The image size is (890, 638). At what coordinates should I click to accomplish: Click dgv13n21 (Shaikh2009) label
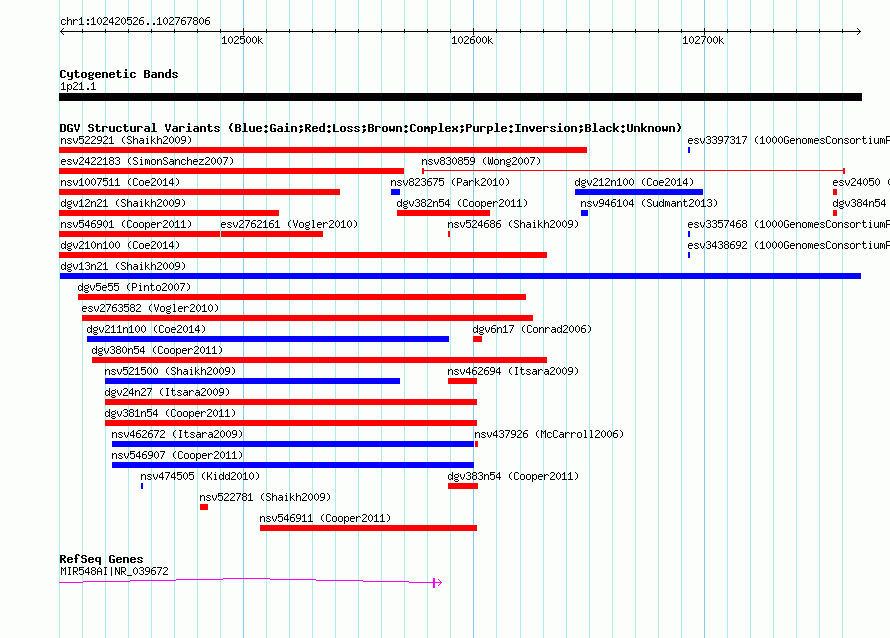pos(123,266)
